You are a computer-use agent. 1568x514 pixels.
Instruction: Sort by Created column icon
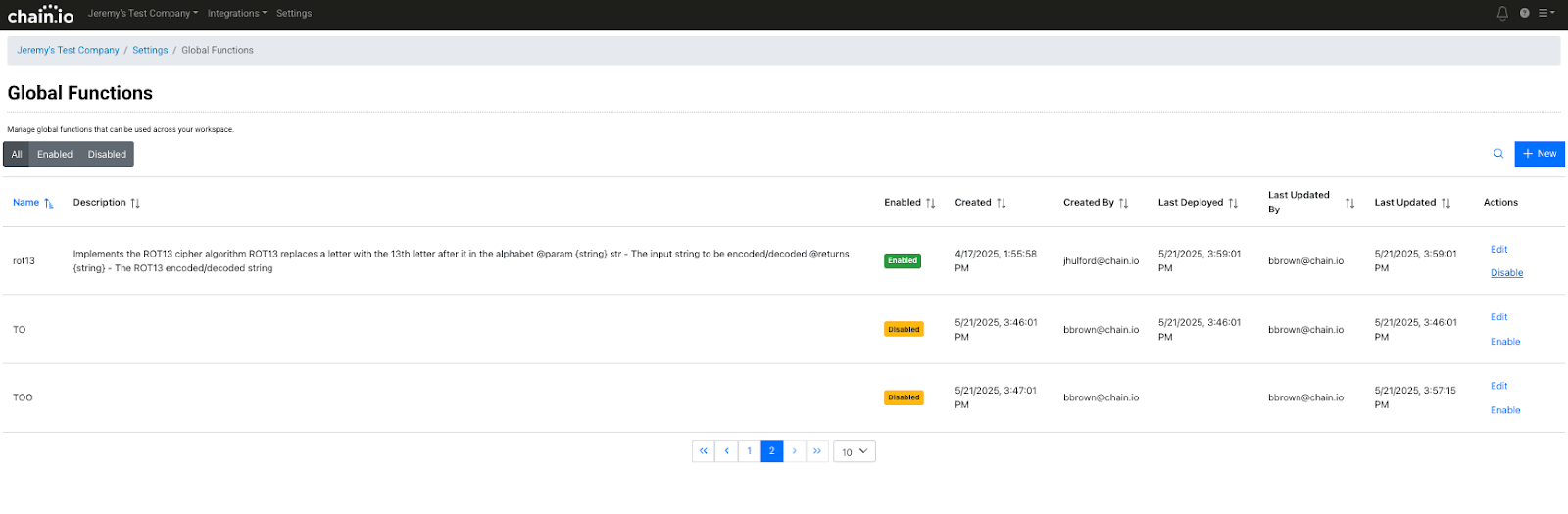1002,203
